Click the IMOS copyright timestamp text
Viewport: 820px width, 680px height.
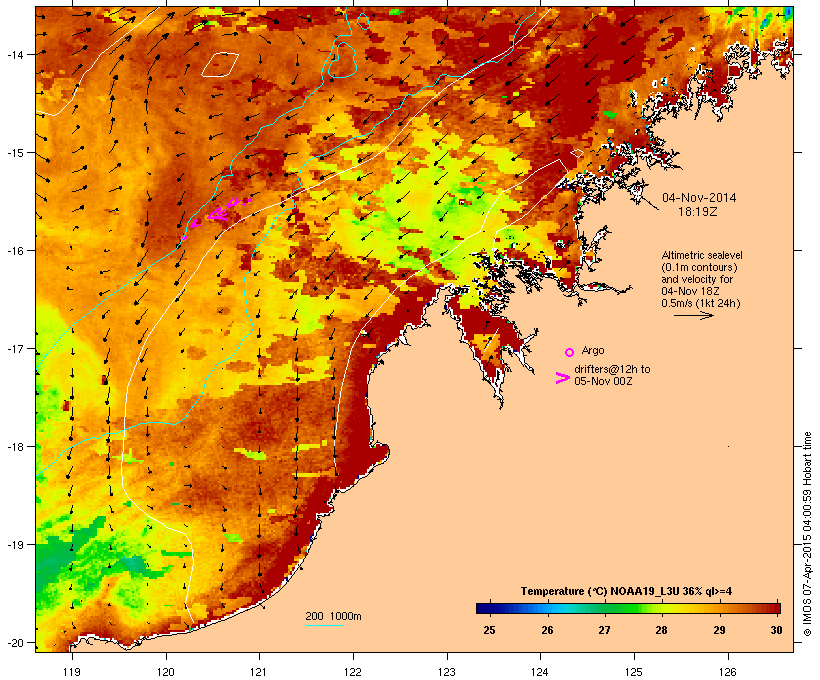807,534
